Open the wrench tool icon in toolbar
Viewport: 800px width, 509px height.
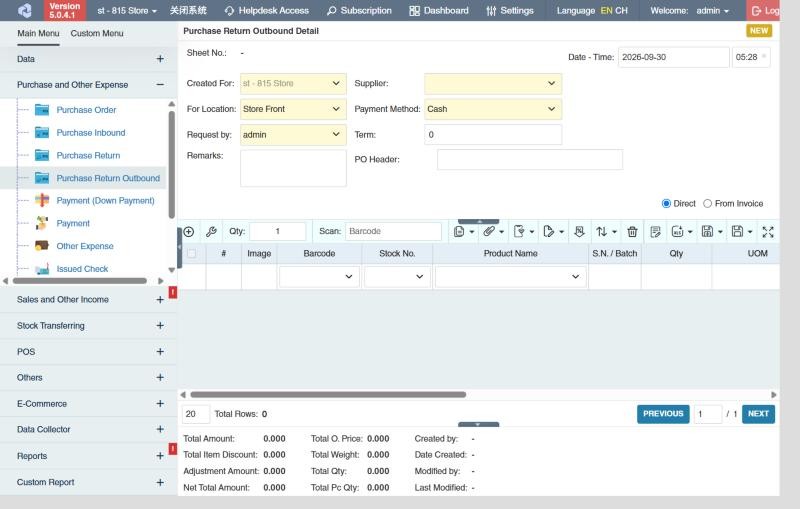(x=211, y=232)
